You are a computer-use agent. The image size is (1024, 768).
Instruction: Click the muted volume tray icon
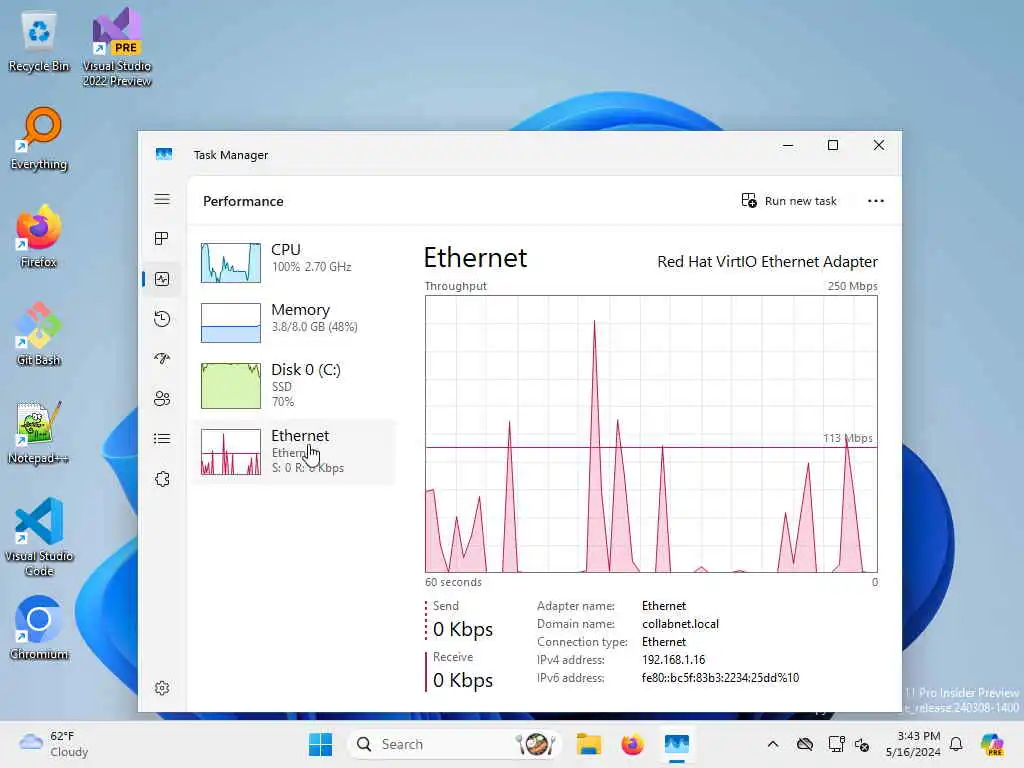point(862,744)
